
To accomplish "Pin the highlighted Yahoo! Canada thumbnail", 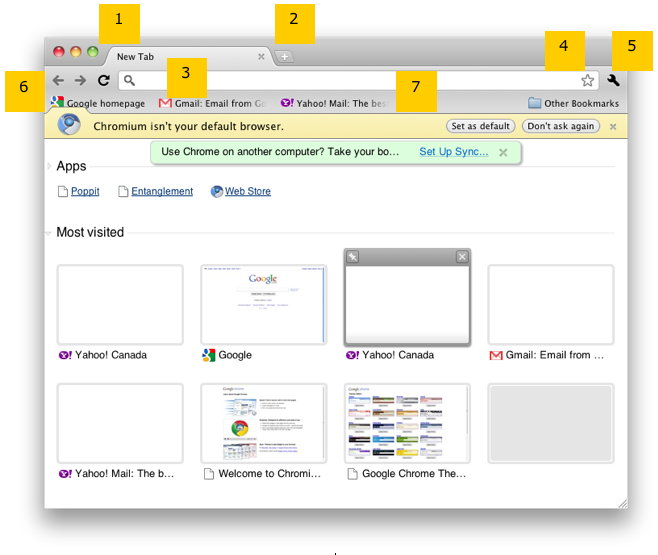I will pos(353,257).
